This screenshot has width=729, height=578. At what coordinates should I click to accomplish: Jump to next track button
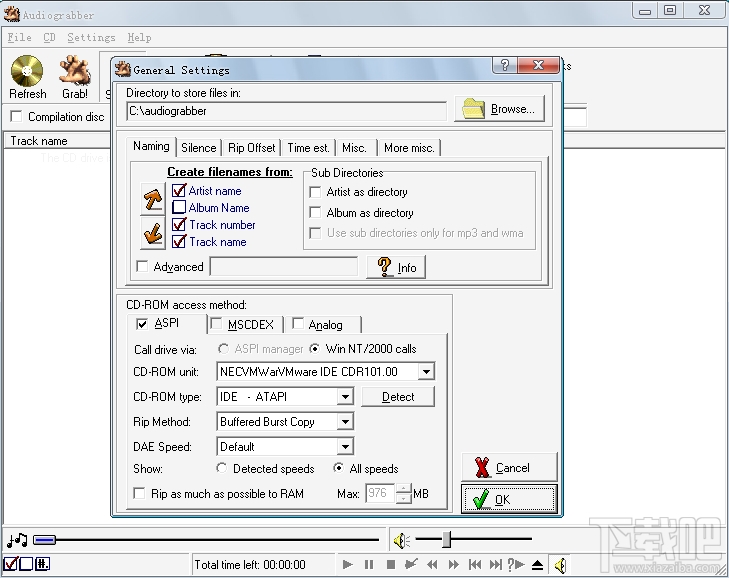[496, 565]
